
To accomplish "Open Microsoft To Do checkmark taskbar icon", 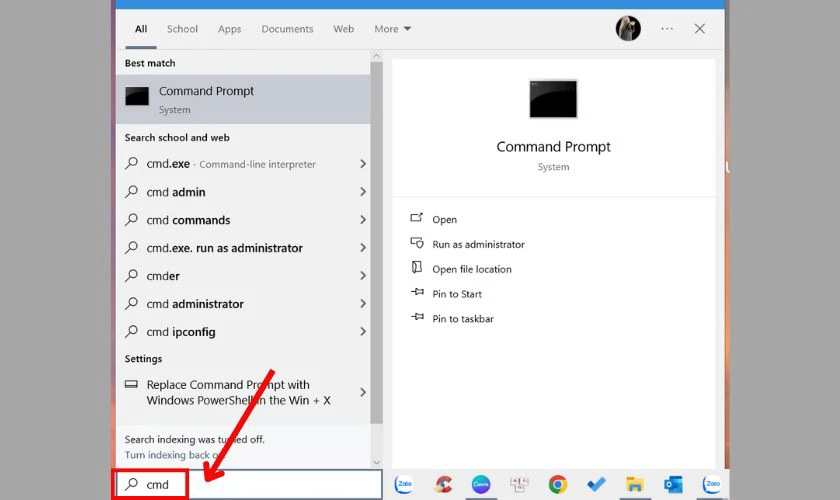I will point(596,484).
